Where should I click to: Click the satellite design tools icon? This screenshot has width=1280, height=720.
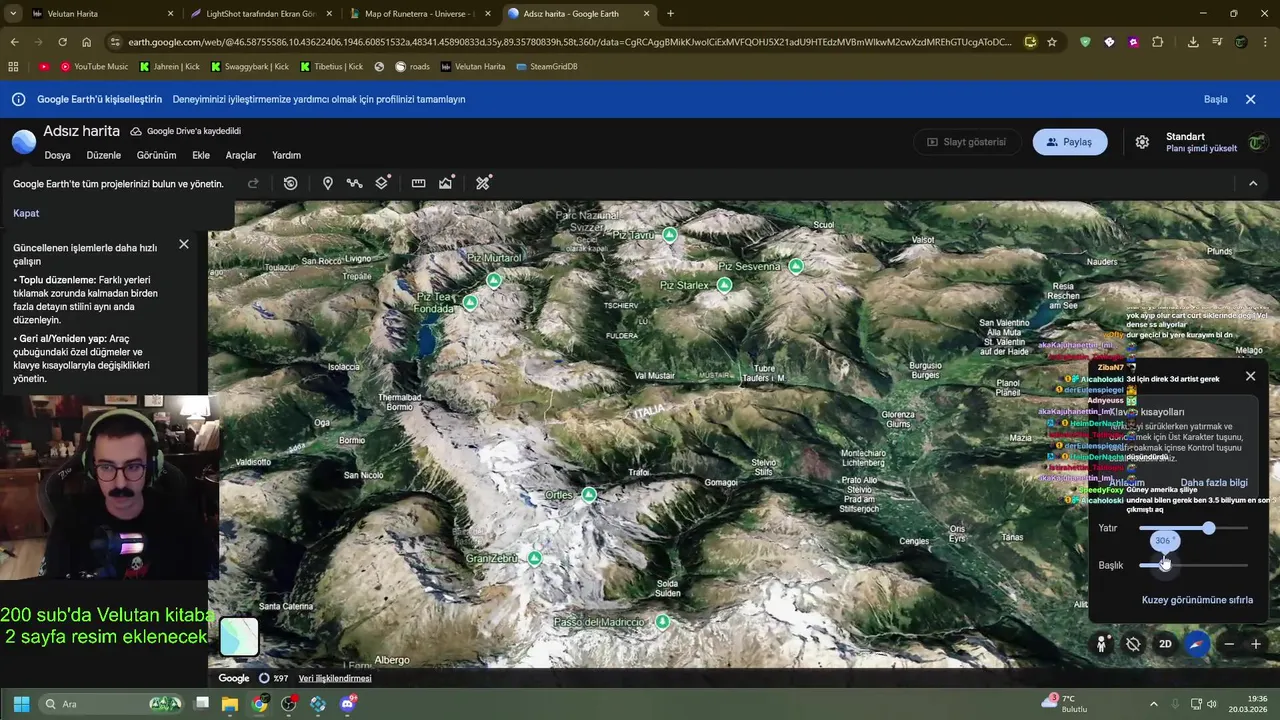point(483,183)
